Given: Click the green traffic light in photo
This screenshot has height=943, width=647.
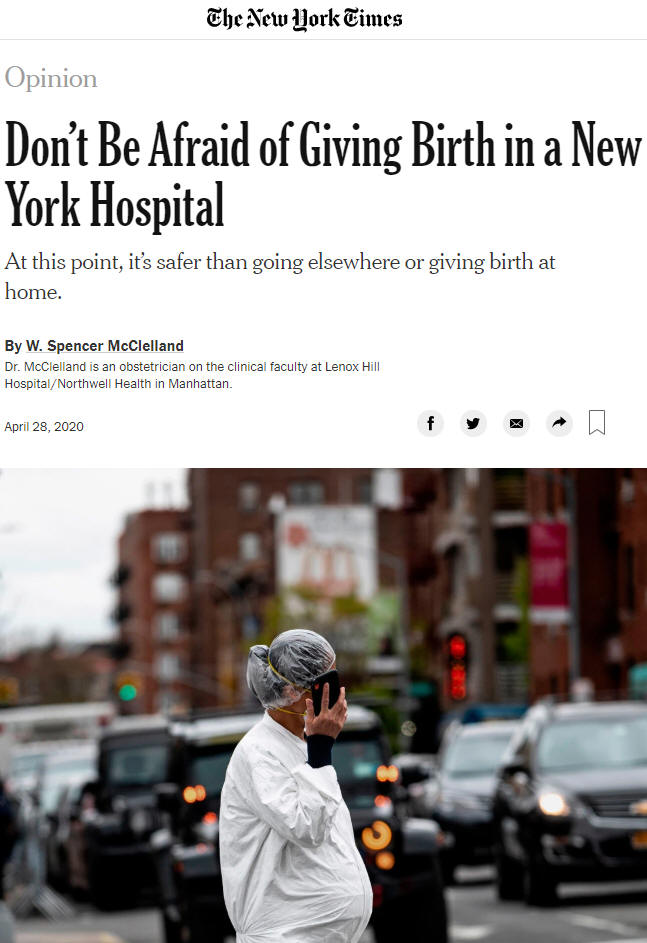Looking at the screenshot, I should 127,692.
